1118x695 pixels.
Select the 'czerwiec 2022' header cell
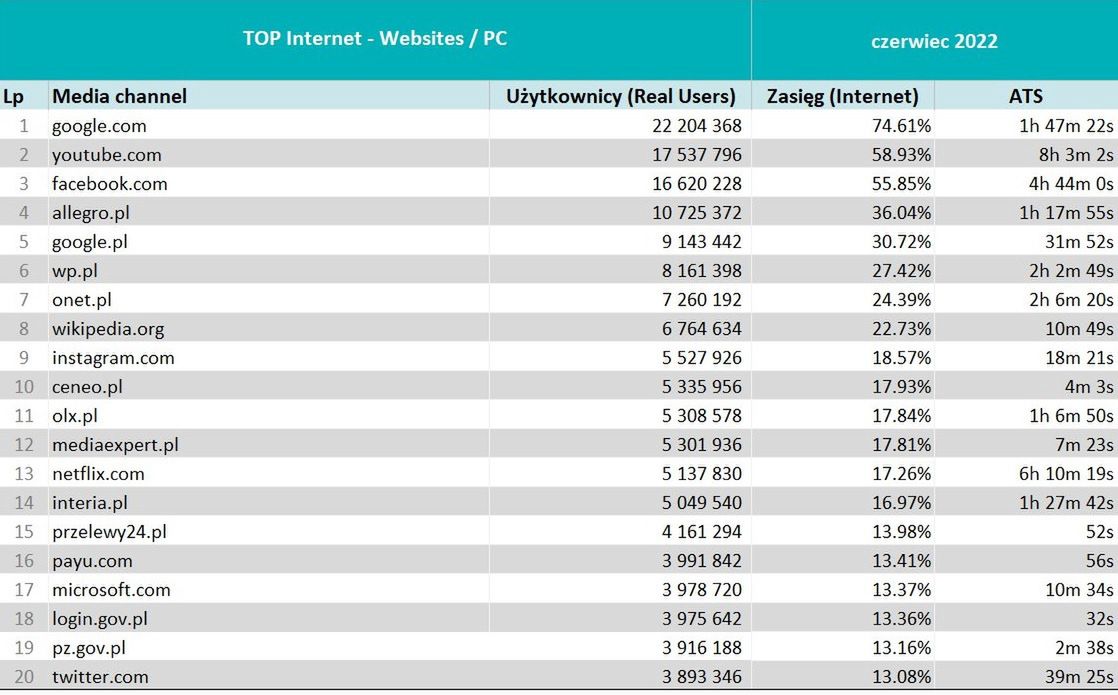tap(934, 41)
